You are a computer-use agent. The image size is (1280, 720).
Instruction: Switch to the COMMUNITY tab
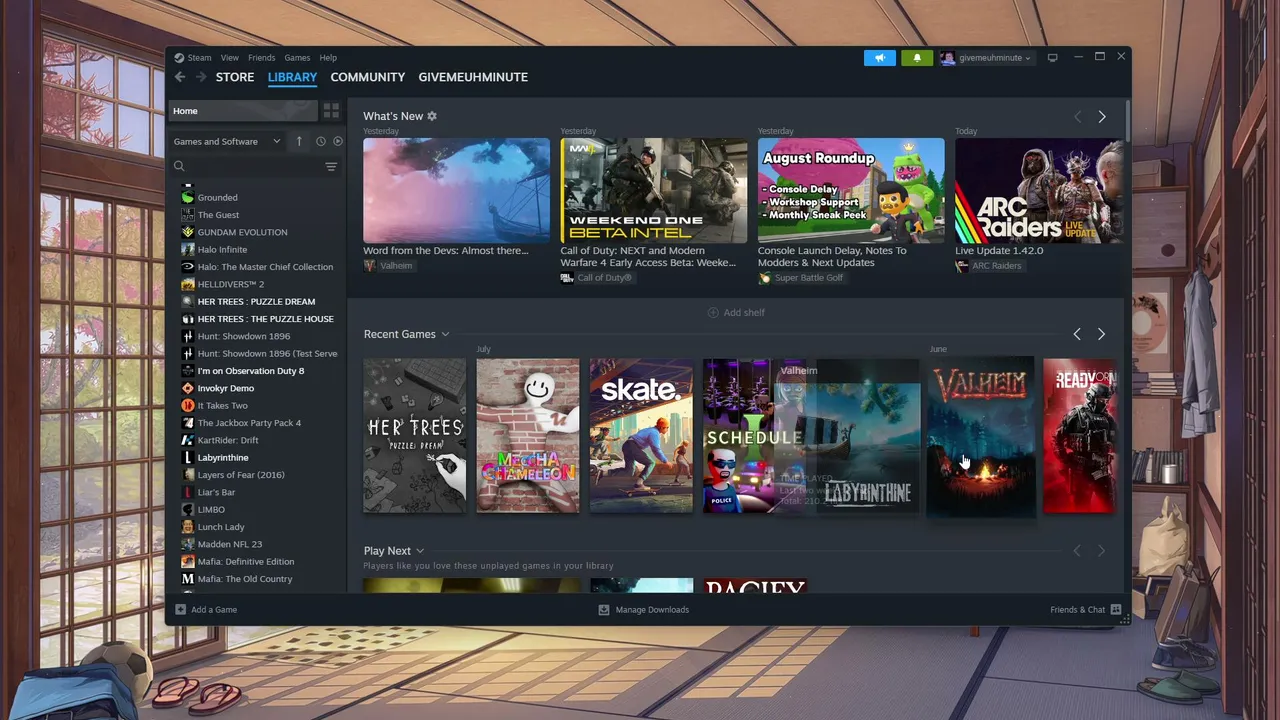click(368, 77)
